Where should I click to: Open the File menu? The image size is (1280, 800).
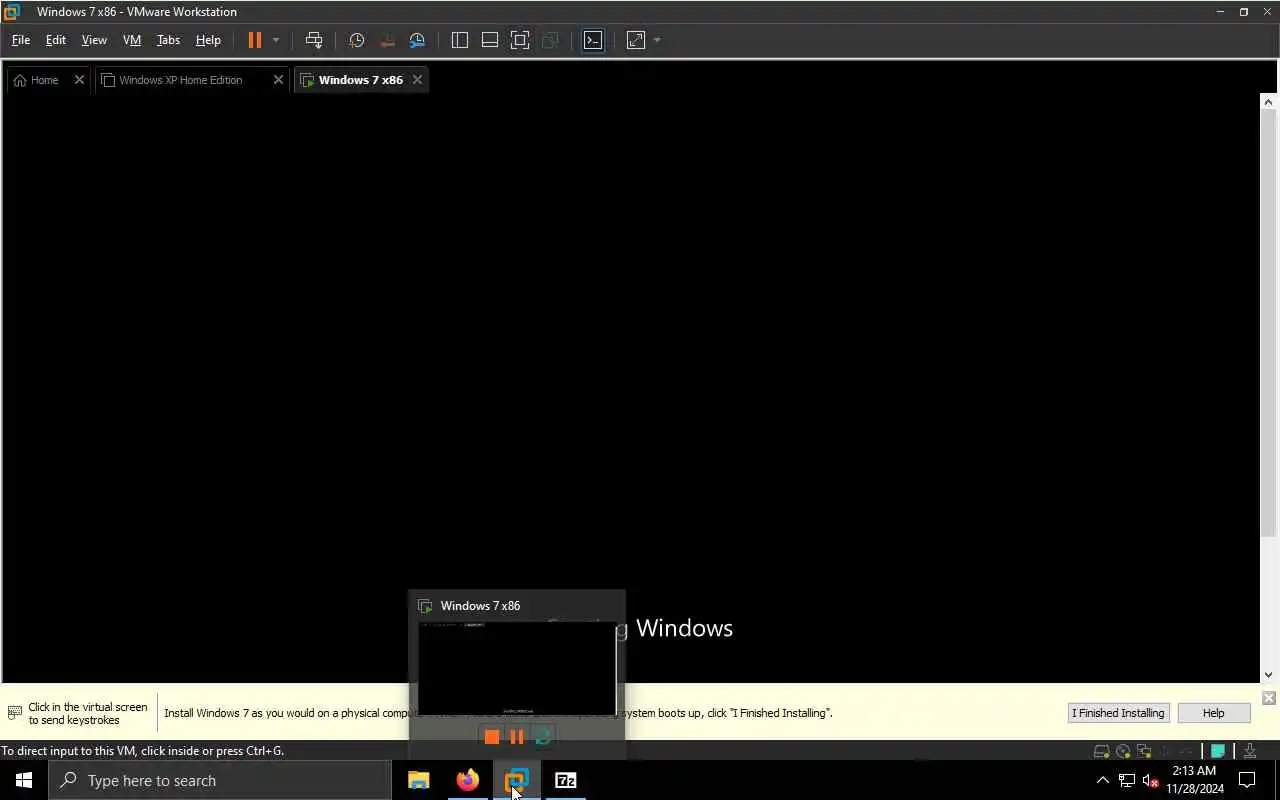21,40
